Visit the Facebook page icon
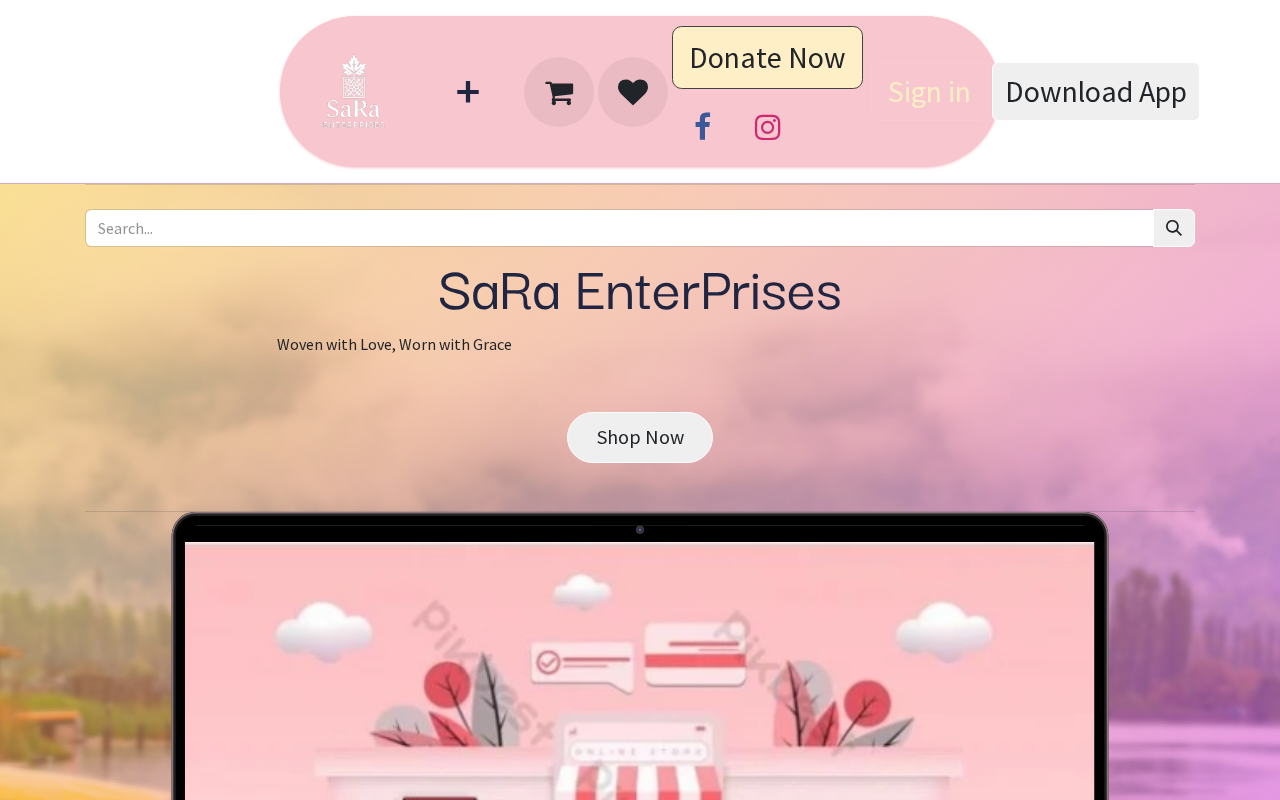Viewport: 1280px width, 800px height. point(702,127)
